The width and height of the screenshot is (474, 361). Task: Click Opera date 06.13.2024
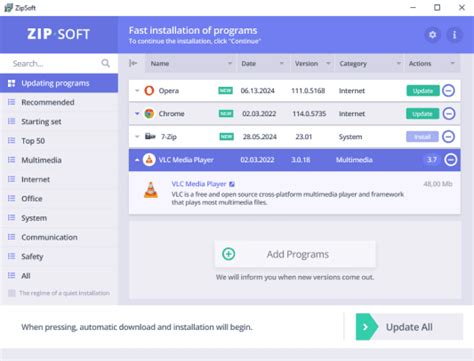(x=258, y=91)
